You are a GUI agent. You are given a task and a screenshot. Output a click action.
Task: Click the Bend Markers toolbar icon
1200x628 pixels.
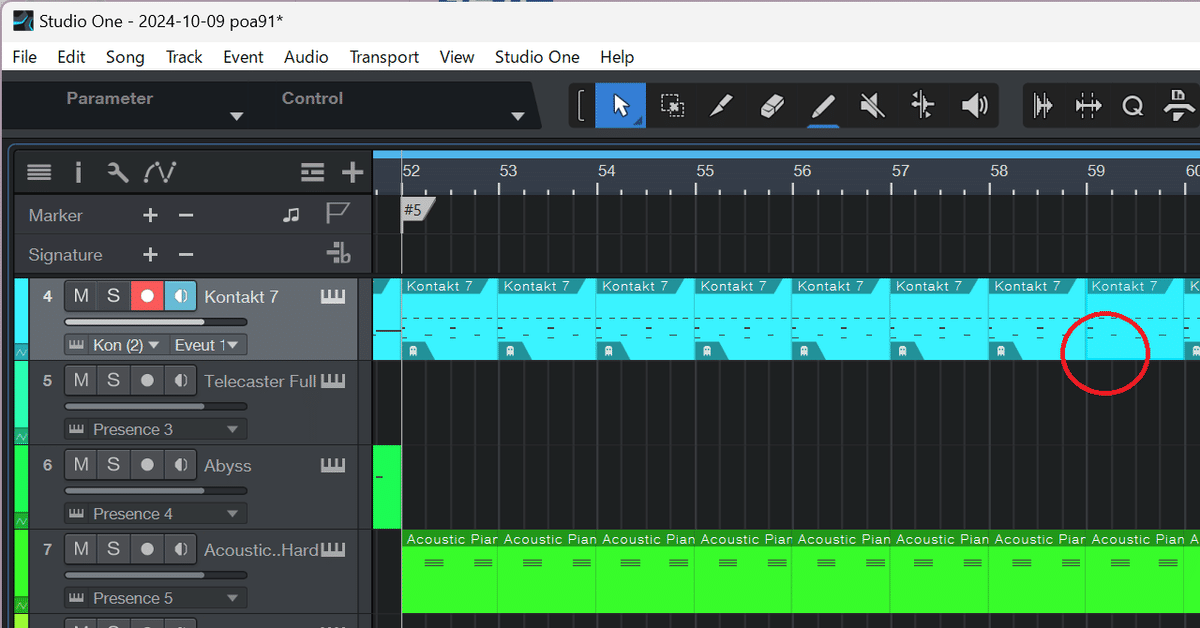pos(1088,105)
